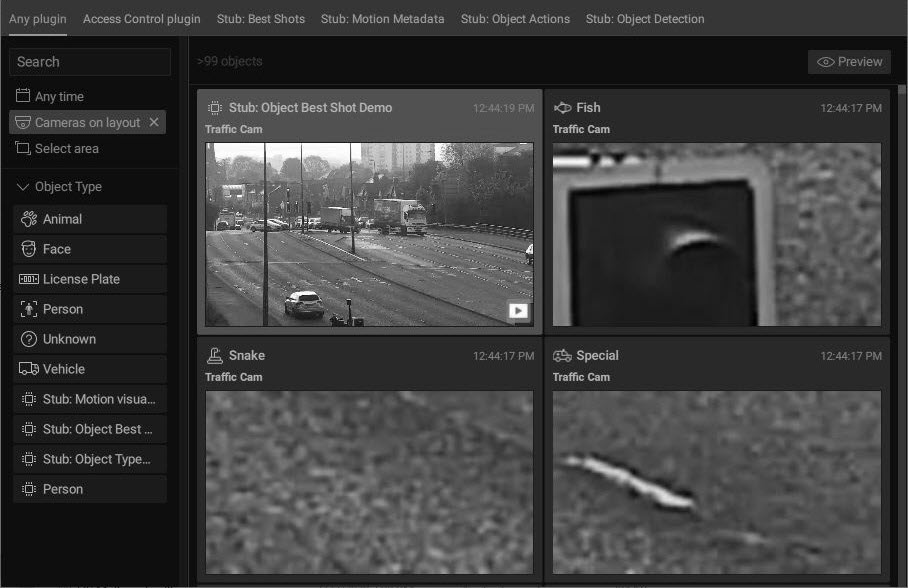Play the Stub: Object Best Shot Demo video

click(x=517, y=310)
